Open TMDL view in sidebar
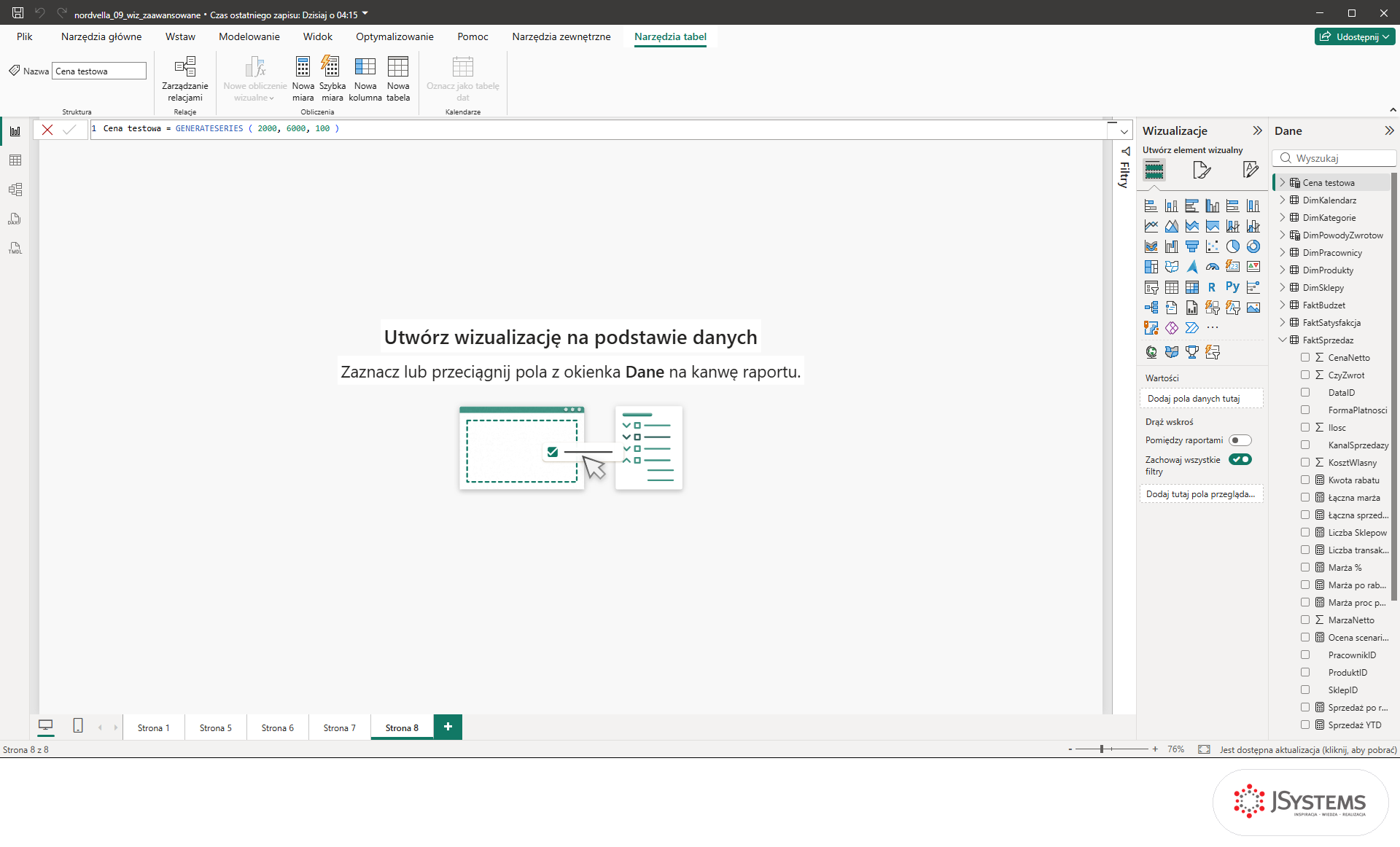The width and height of the screenshot is (1400, 847). (15, 248)
